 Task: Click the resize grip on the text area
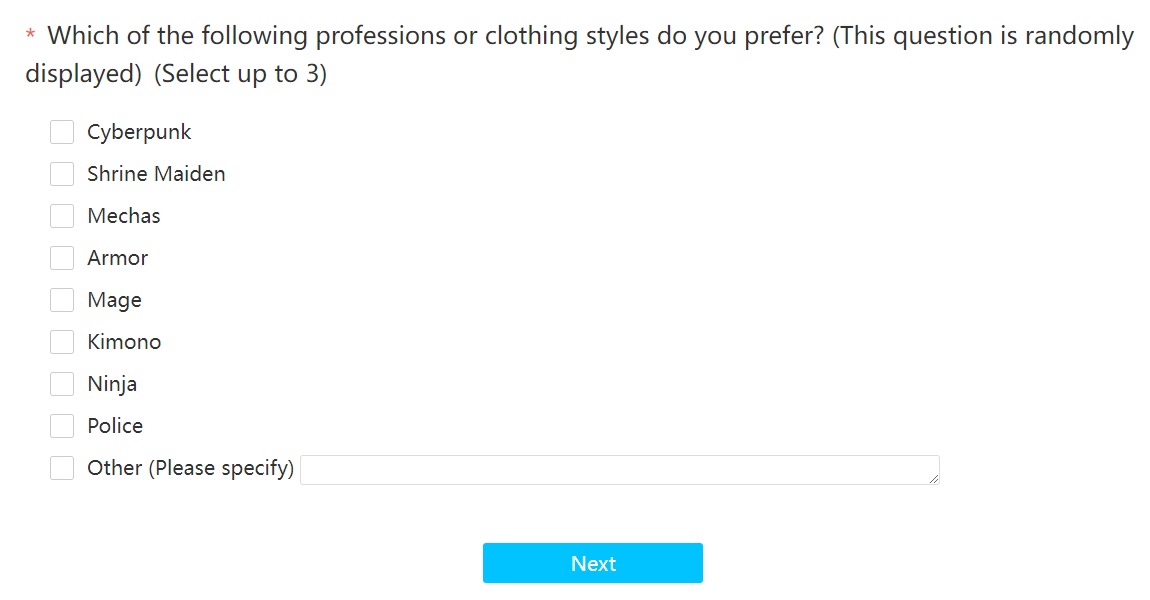coord(934,479)
